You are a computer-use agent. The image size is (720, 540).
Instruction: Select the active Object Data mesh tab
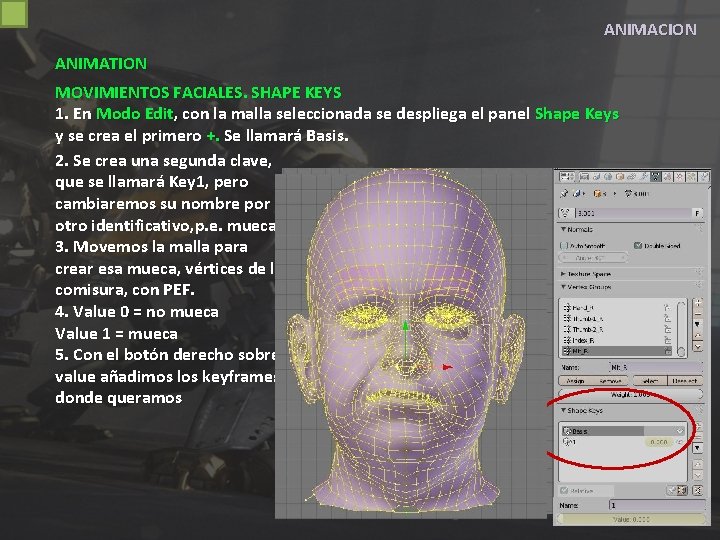point(656,177)
